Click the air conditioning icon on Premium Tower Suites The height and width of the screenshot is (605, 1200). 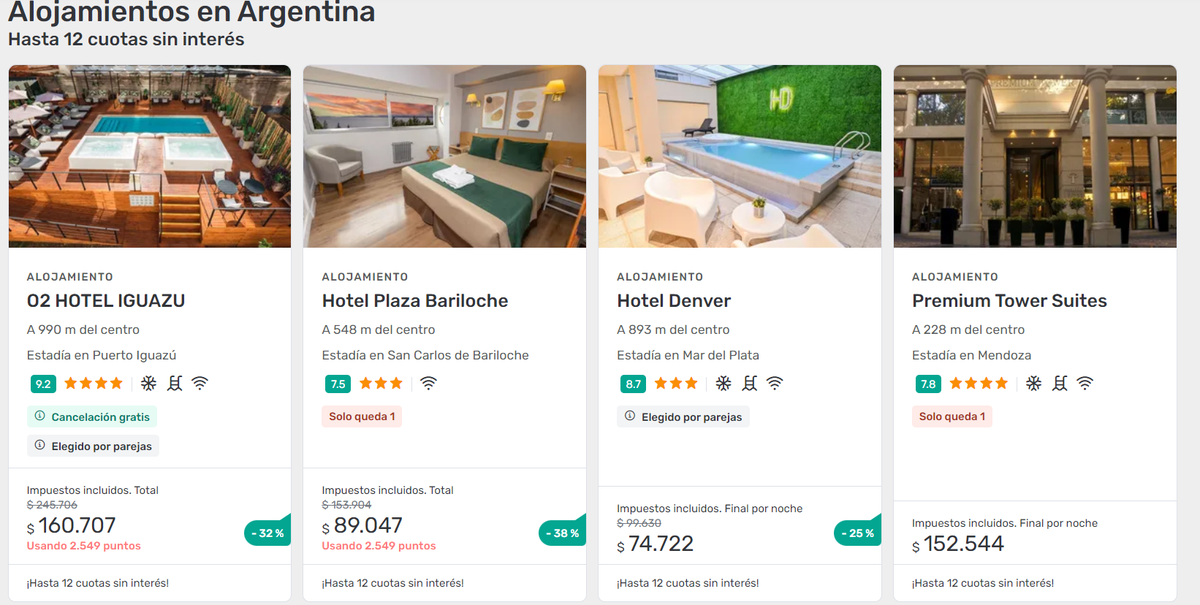coord(1034,383)
